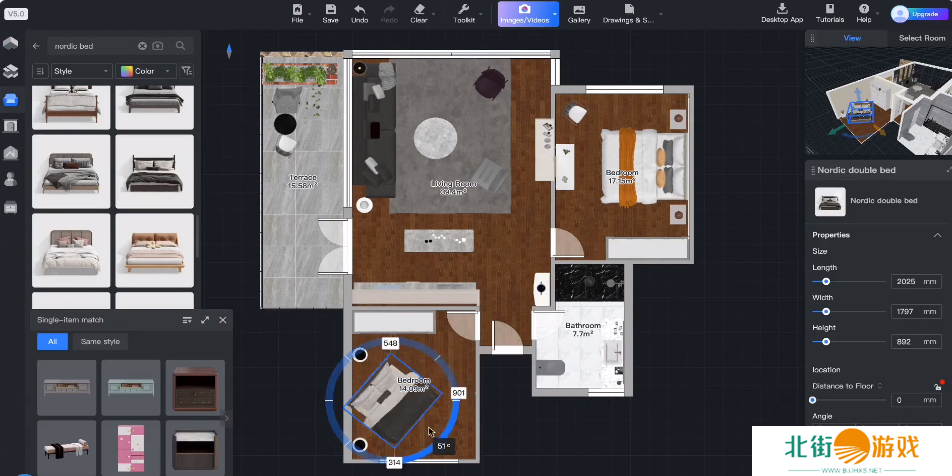Switch to the Select Room tab

coord(922,38)
